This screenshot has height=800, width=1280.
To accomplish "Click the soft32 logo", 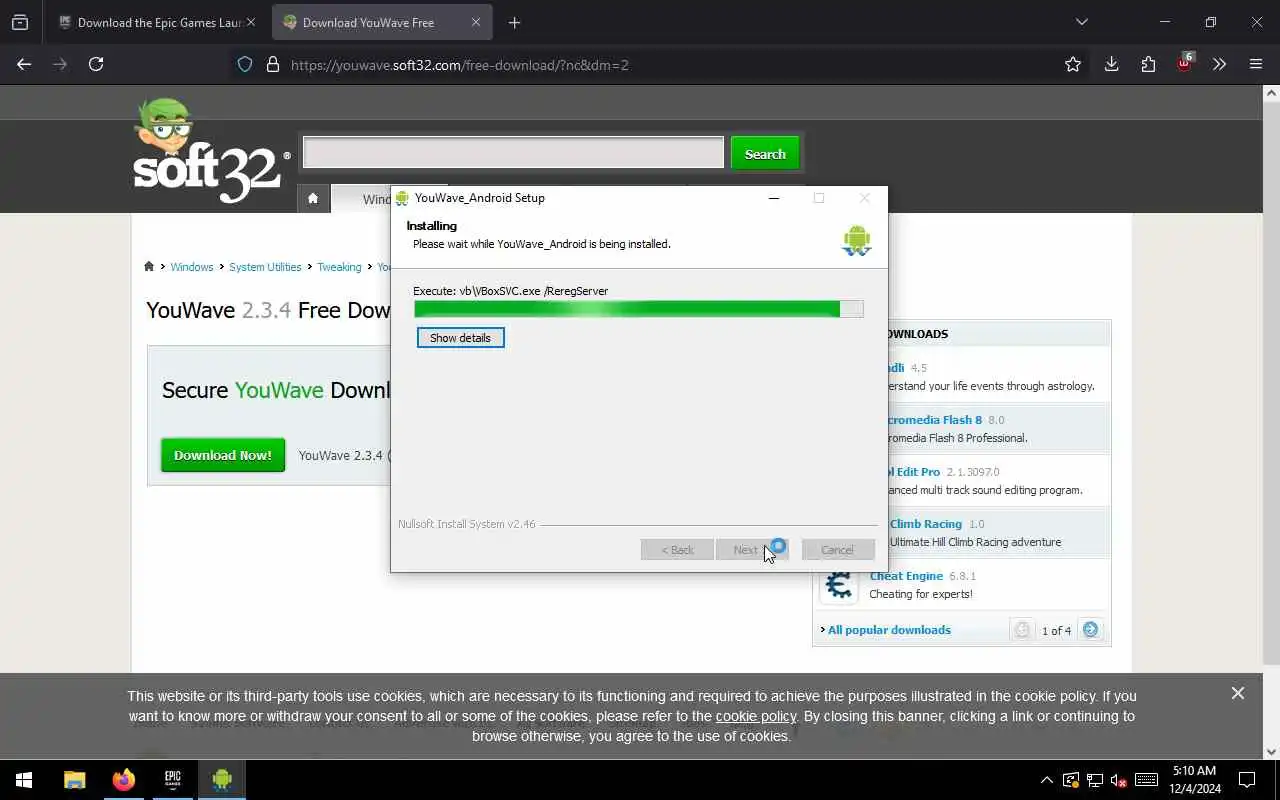I will pos(211,150).
